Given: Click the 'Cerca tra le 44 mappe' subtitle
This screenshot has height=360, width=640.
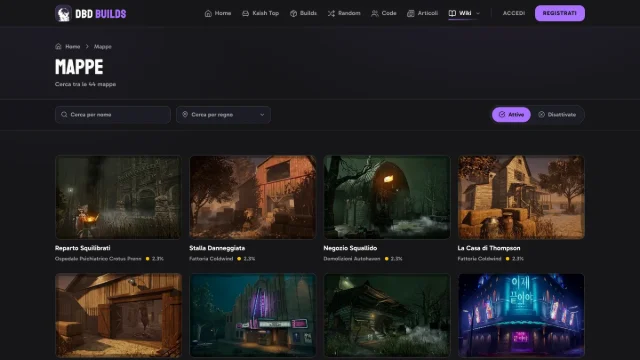Looking at the screenshot, I should 85,84.
